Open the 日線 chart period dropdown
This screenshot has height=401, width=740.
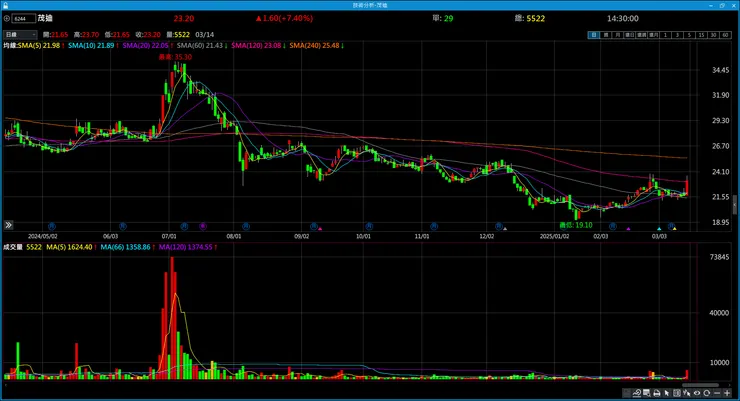pyautogui.click(x=20, y=34)
